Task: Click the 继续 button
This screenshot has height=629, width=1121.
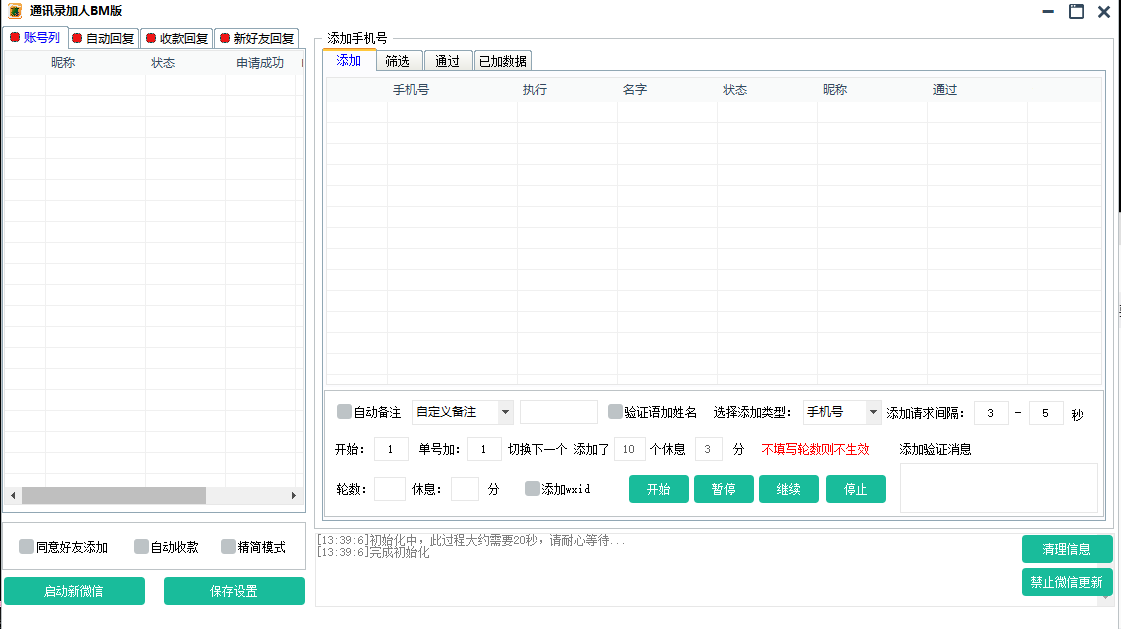Action: click(x=789, y=489)
